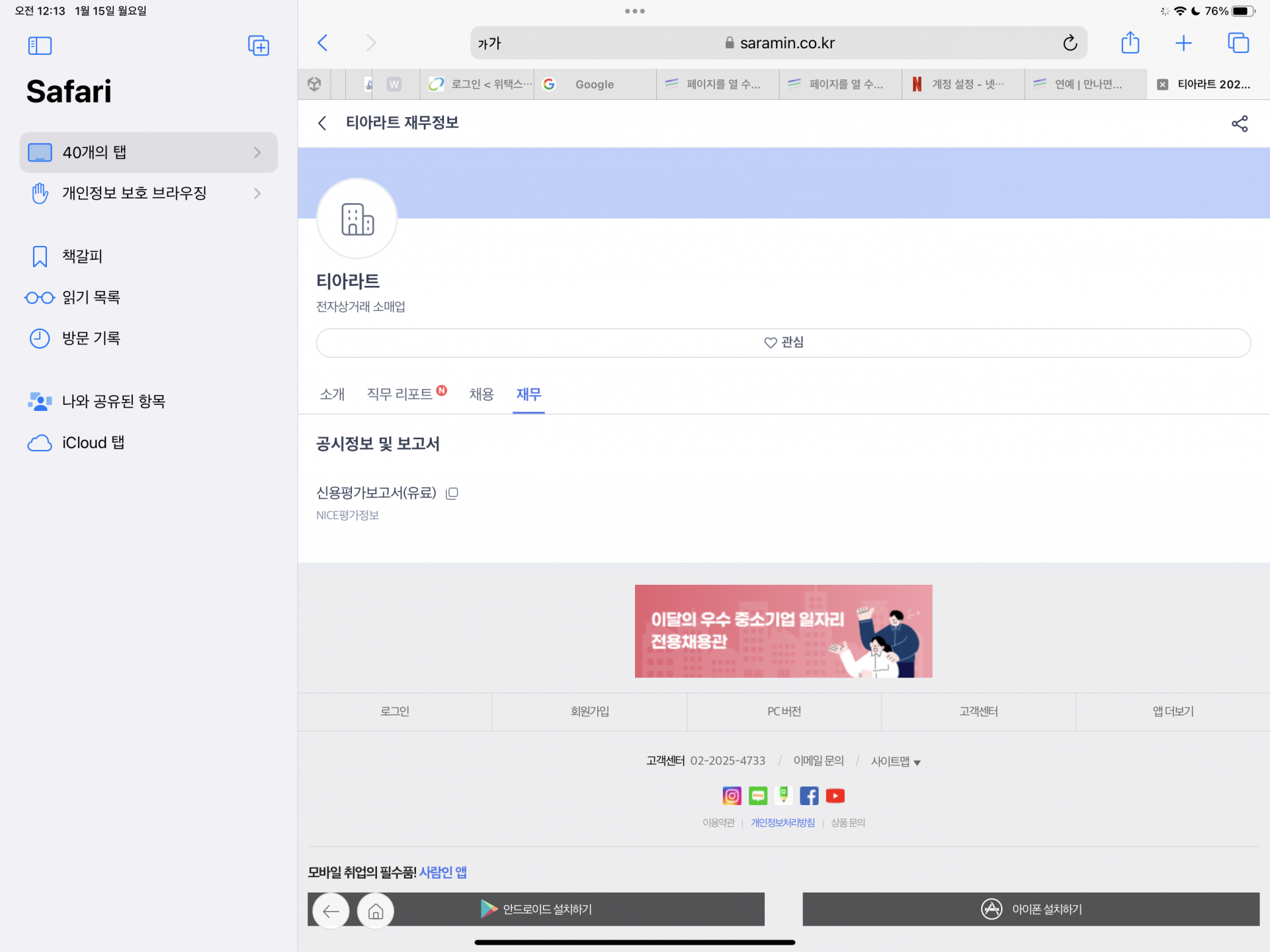
Task: Open the Safari share sheet icon
Action: point(1130,44)
